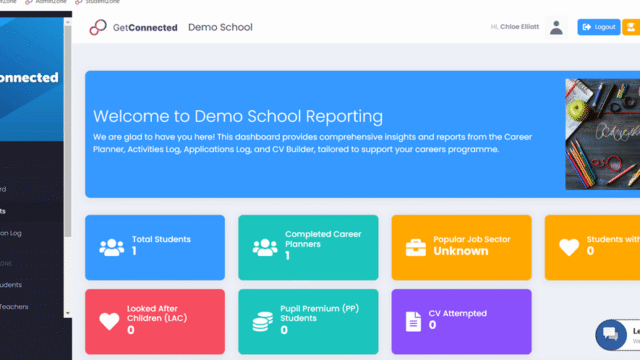Click the heart icon on the orange Students card

[569, 247]
